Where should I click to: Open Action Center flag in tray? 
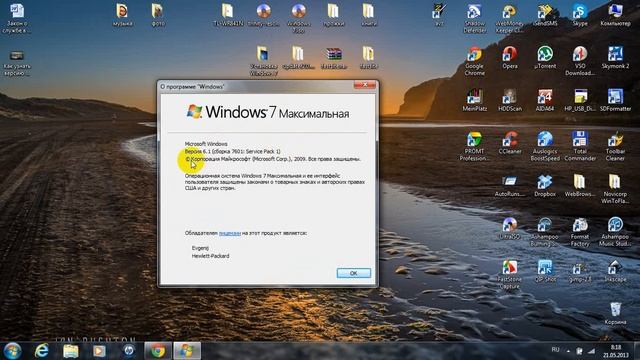pyautogui.click(x=579, y=351)
